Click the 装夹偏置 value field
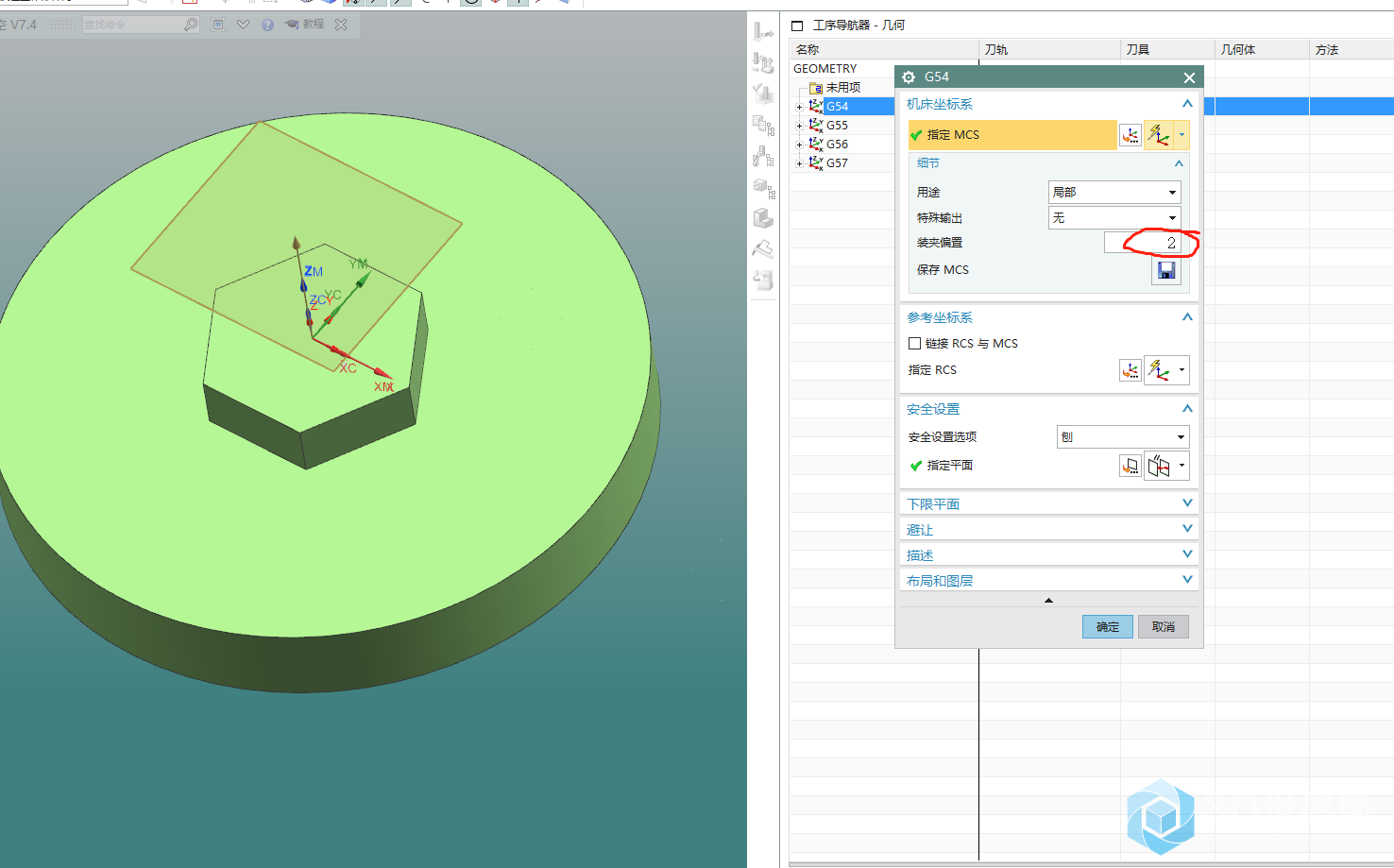1394x868 pixels. click(1143, 243)
